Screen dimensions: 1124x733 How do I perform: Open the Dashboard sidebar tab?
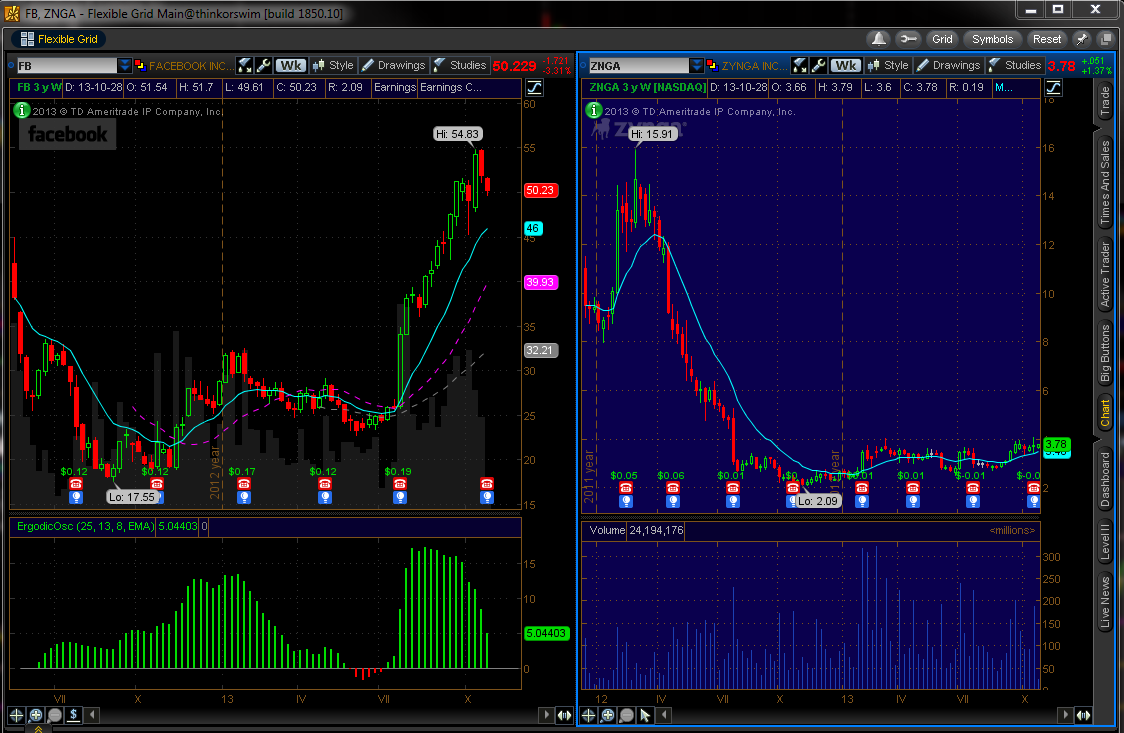[1105, 479]
